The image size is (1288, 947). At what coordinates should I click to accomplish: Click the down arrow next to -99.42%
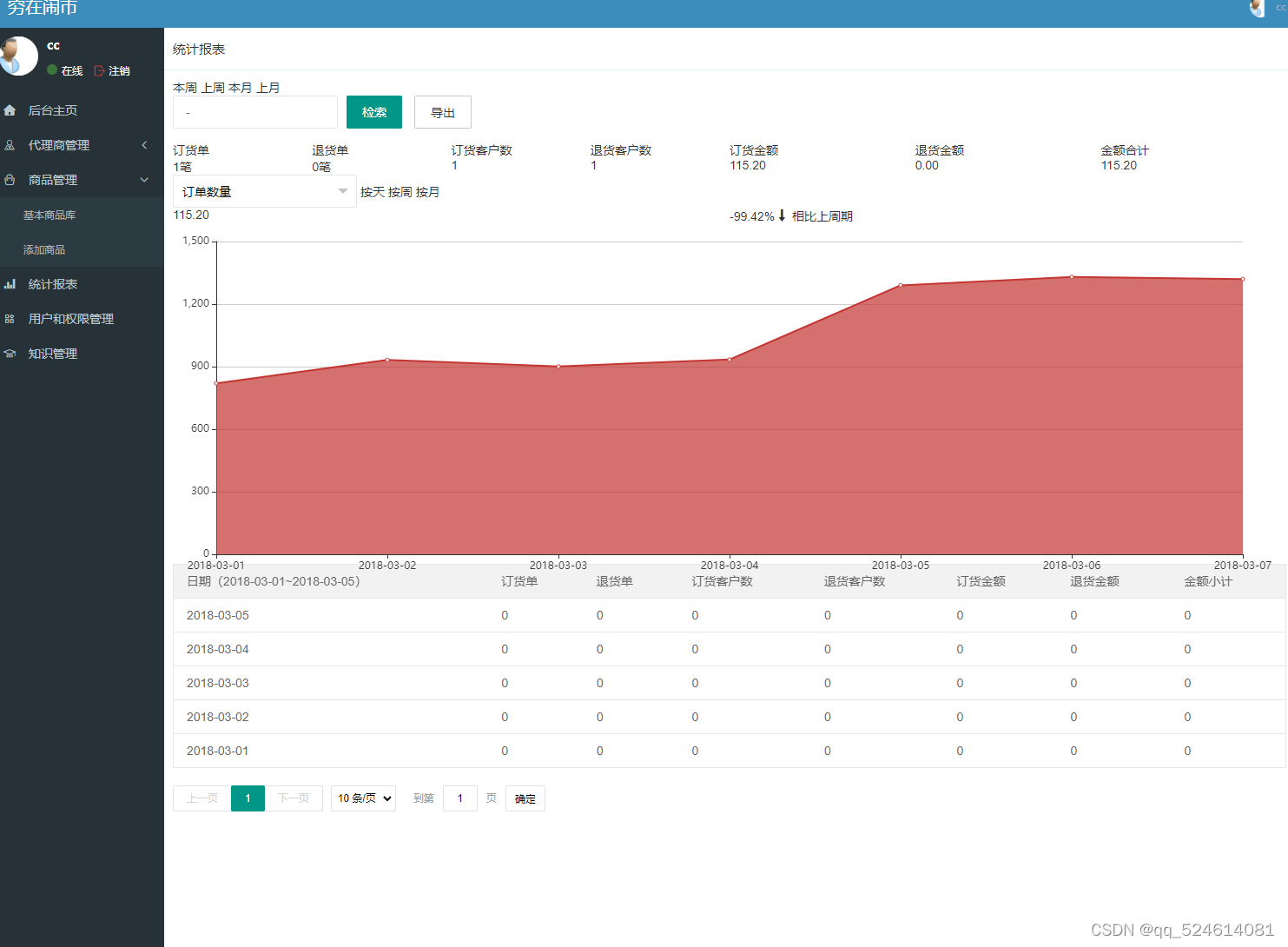click(782, 215)
